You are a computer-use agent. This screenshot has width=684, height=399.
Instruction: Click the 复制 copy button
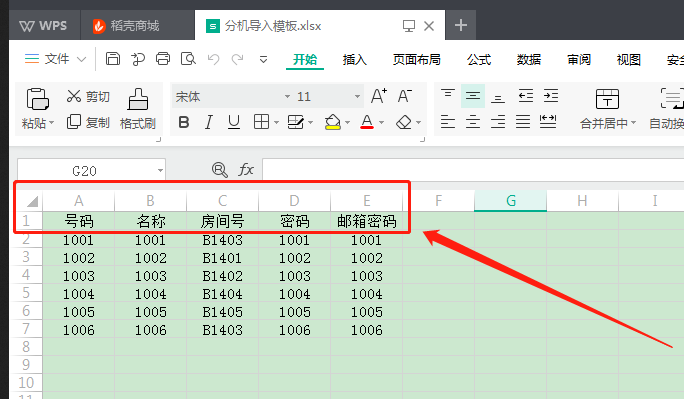(x=88, y=123)
